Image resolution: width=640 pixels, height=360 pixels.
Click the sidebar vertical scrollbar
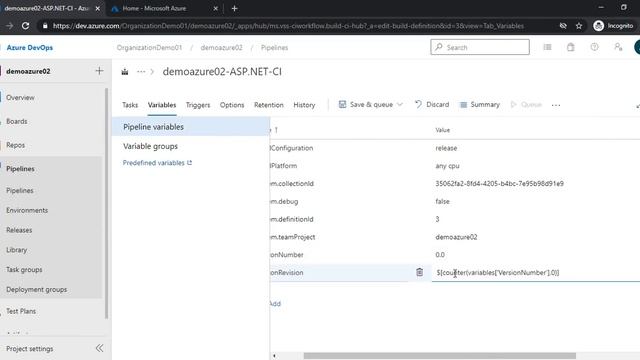point(107,203)
